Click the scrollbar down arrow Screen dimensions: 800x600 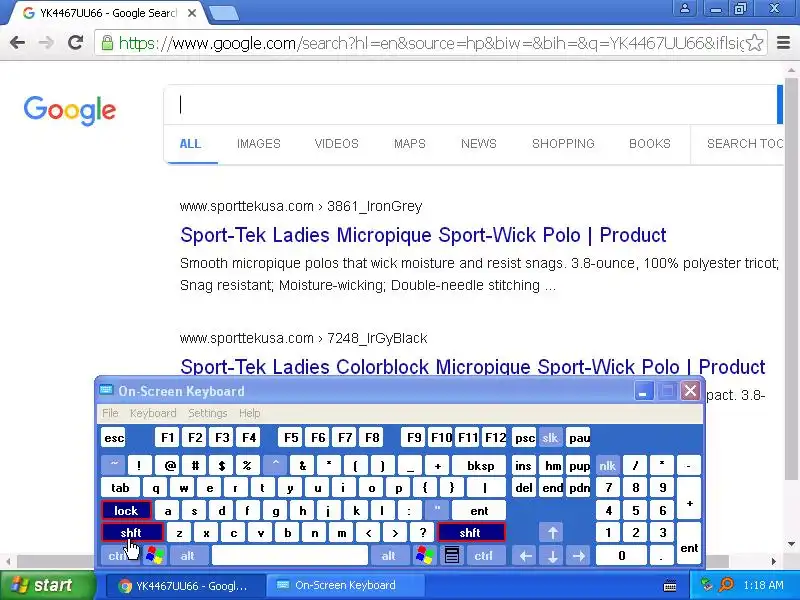[791, 544]
